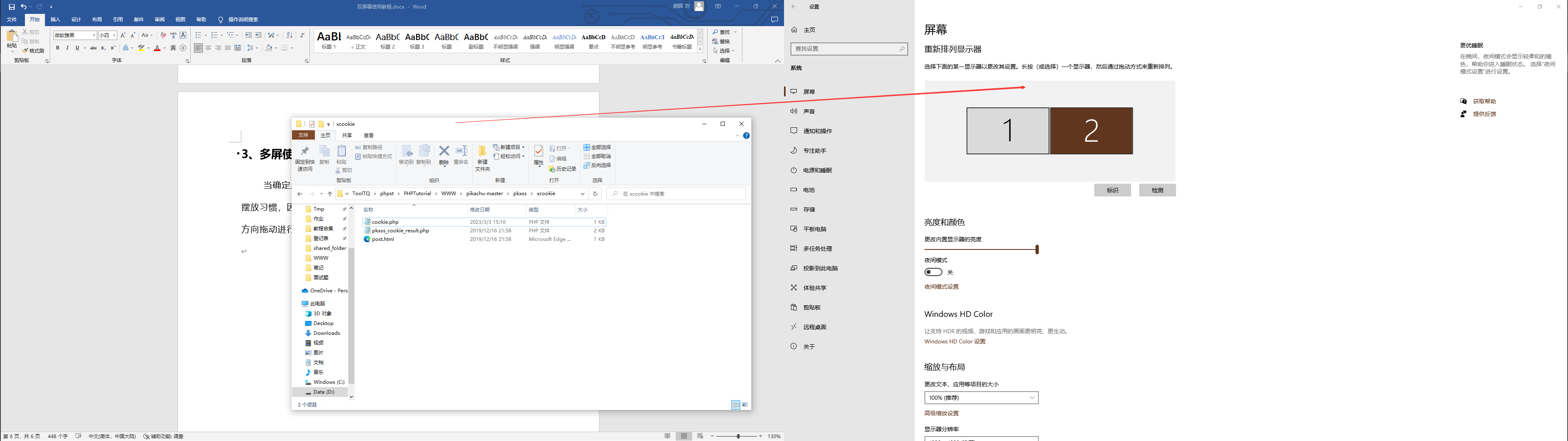This screenshot has width=1568, height=441.
Task: Select file pkxss_cookie_result.php
Action: [401, 231]
